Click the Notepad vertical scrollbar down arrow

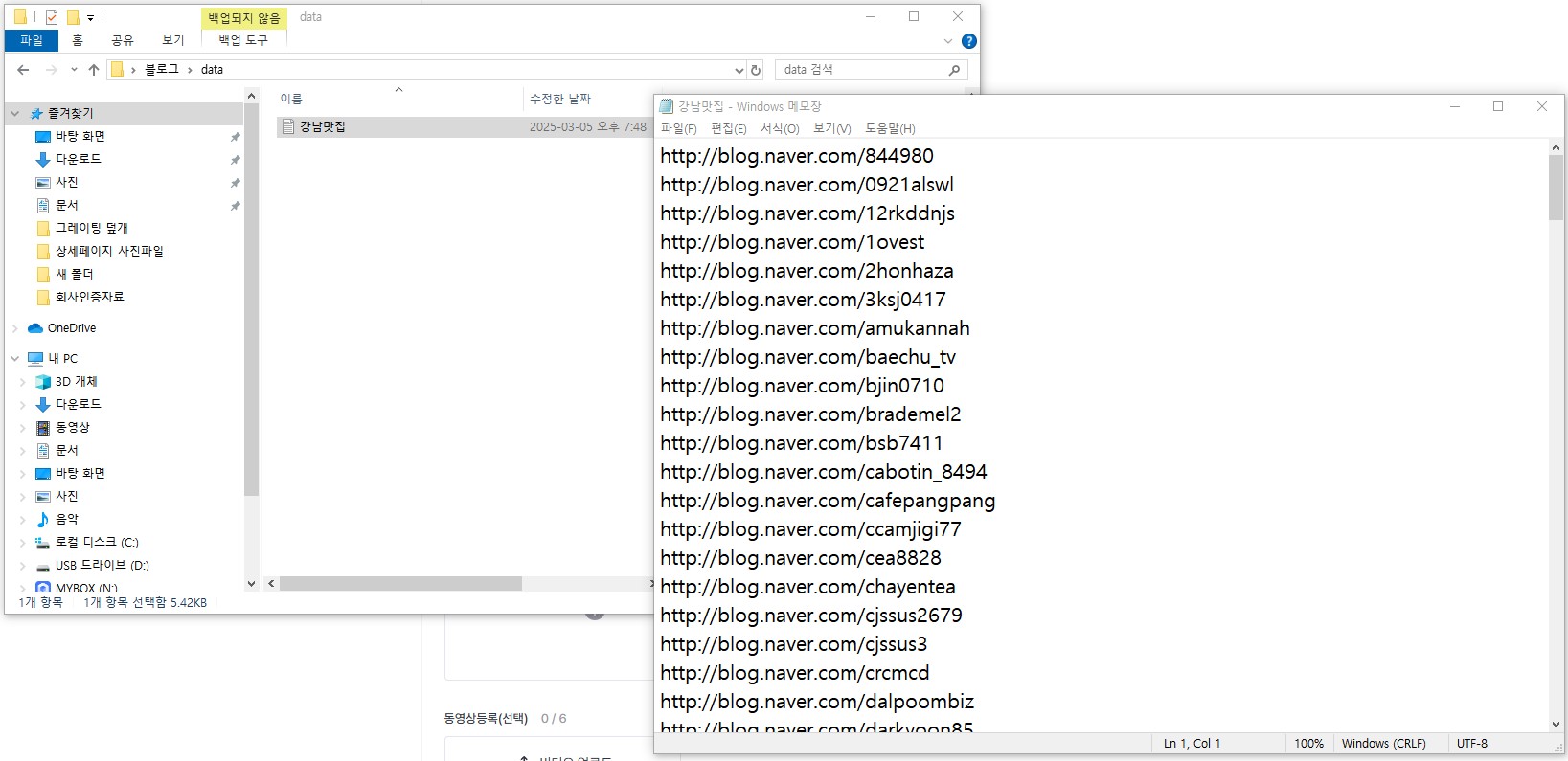coord(1556,725)
